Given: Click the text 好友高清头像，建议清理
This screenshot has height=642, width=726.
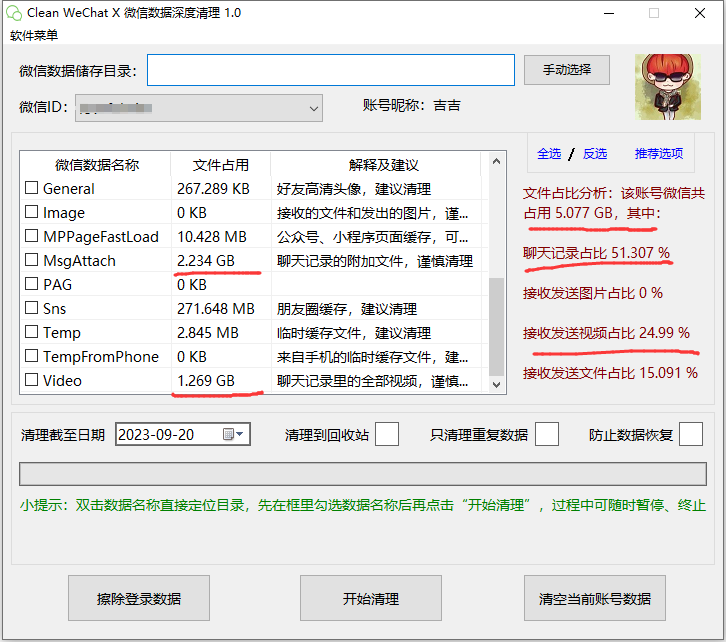Looking at the screenshot, I should click(x=354, y=189).
